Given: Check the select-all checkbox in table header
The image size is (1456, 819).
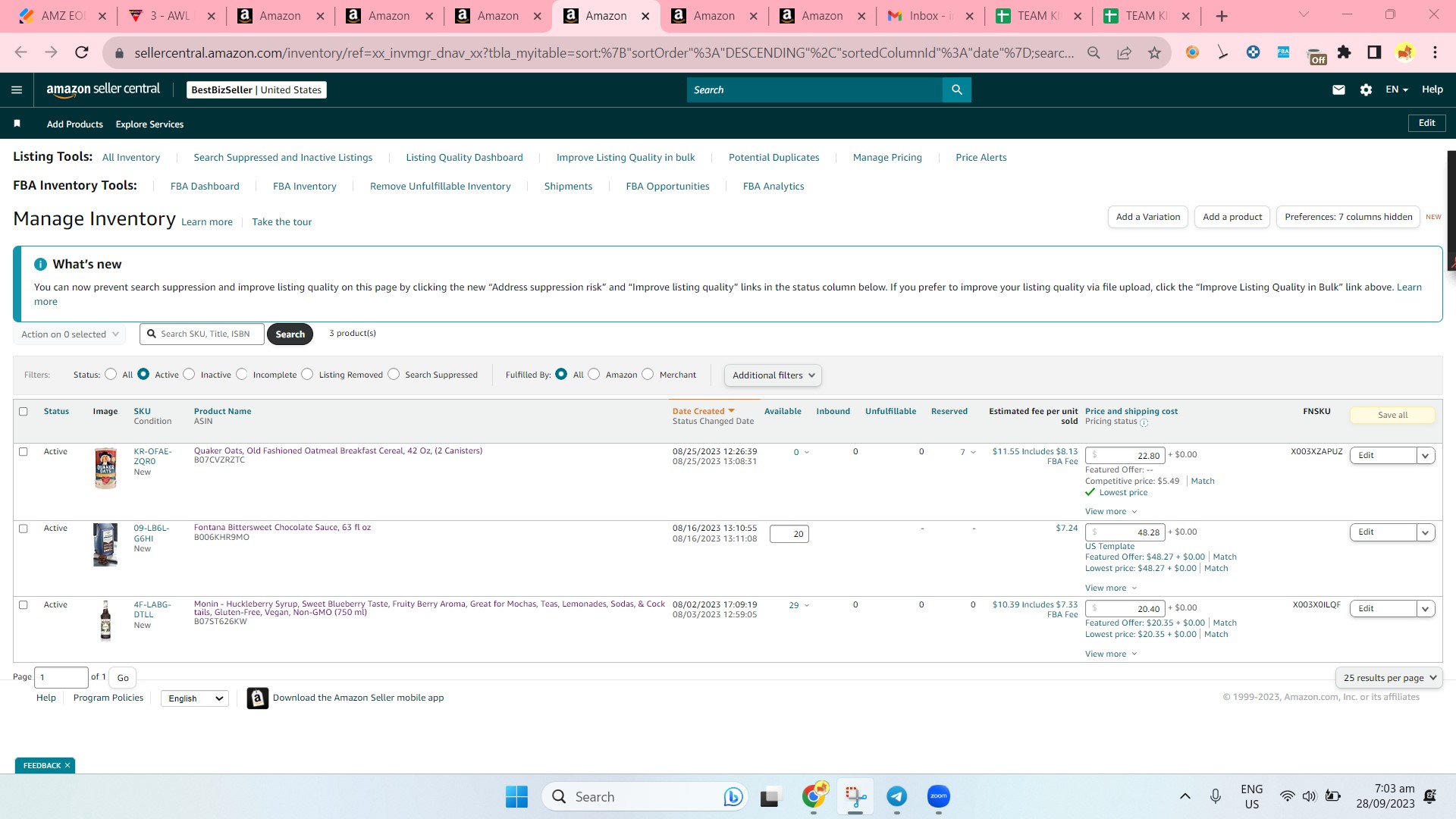Looking at the screenshot, I should (x=23, y=411).
